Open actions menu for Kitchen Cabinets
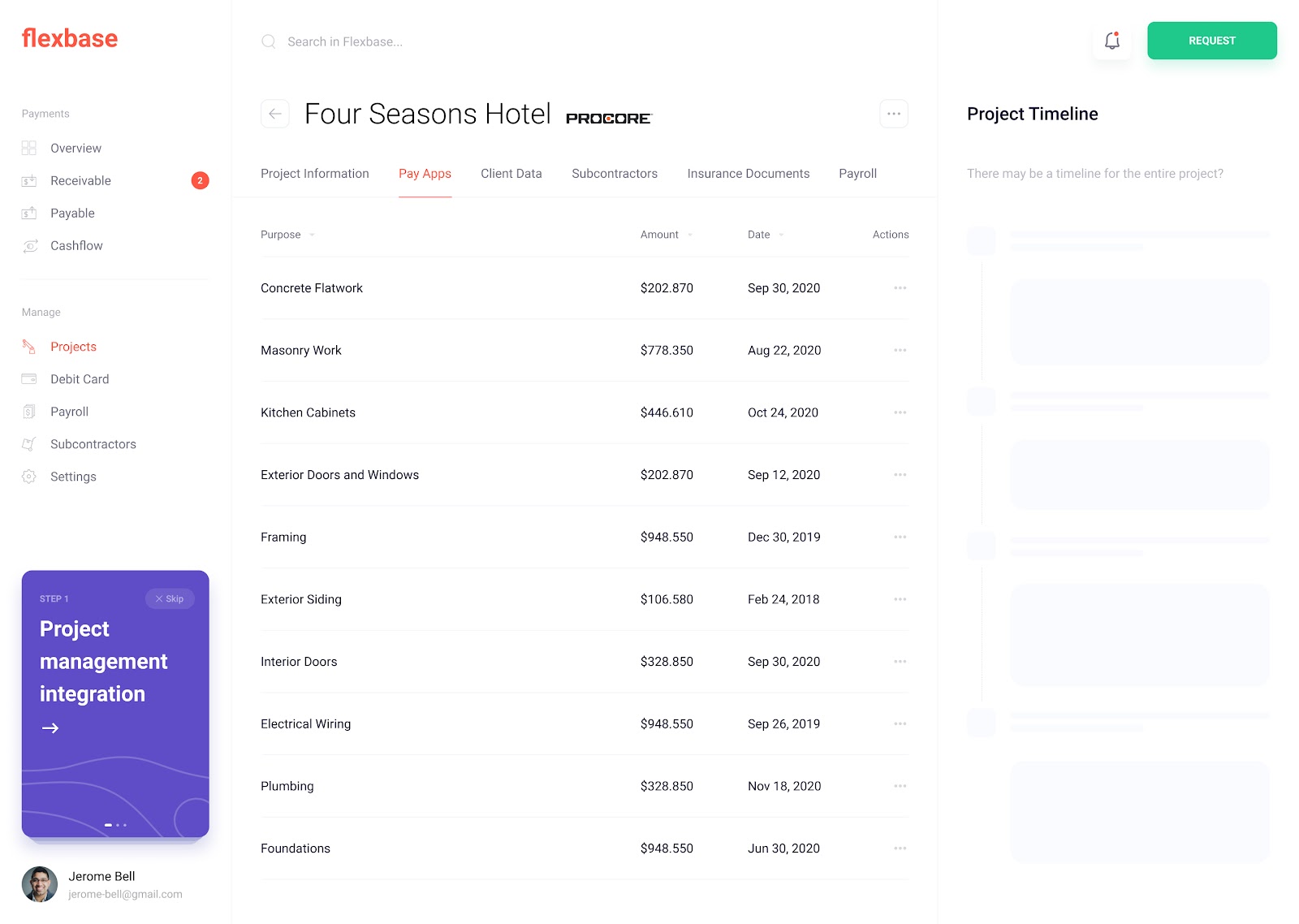The image size is (1299, 924). click(900, 412)
